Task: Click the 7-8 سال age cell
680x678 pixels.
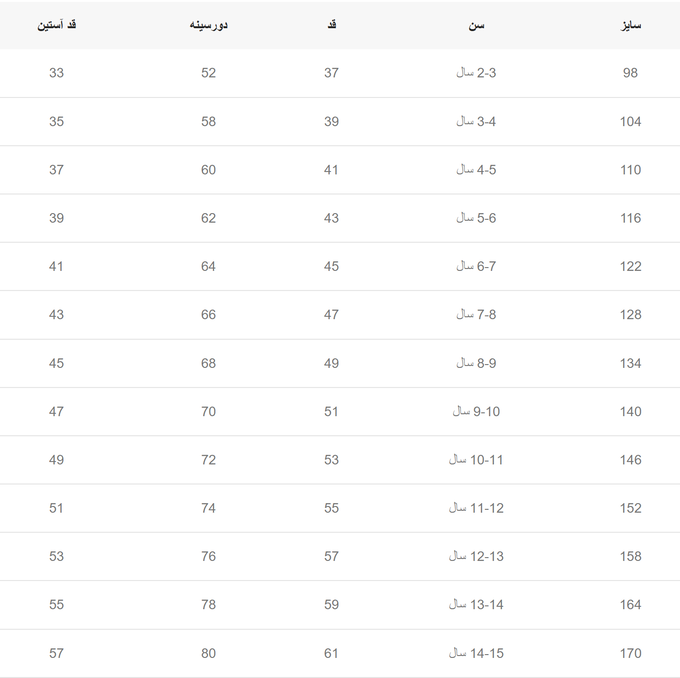Action: (476, 314)
